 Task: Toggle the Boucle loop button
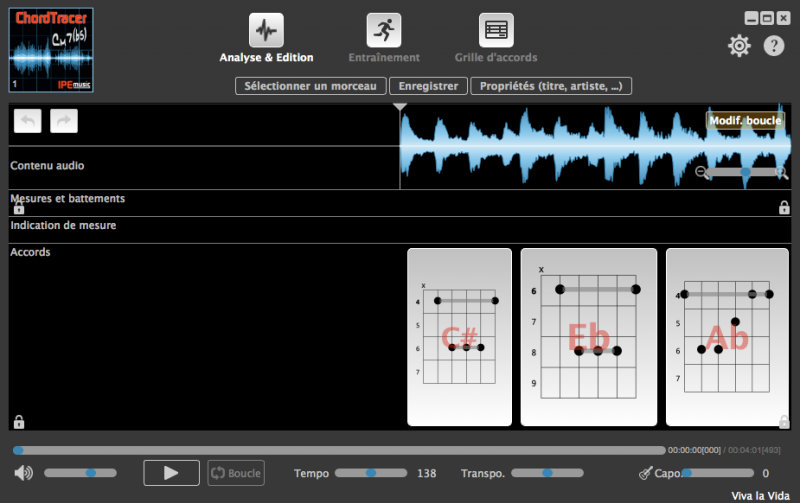point(236,473)
